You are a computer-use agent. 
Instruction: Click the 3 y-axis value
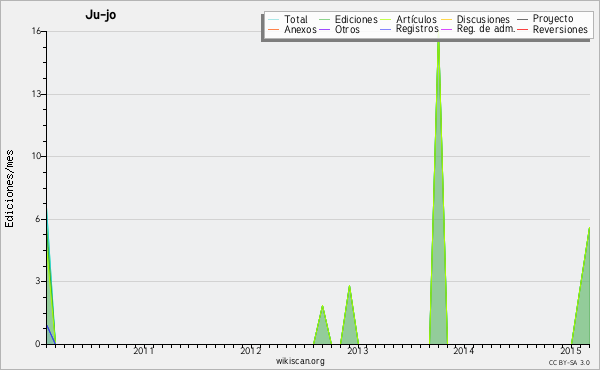[38, 281]
